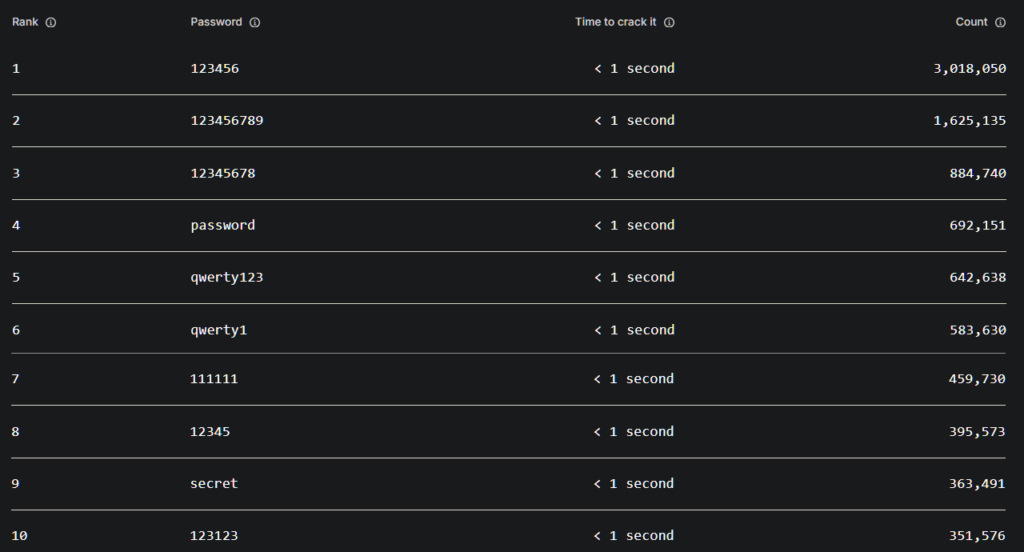Image resolution: width=1024 pixels, height=552 pixels.
Task: Click the 12345678 password cell
Action: [223, 173]
